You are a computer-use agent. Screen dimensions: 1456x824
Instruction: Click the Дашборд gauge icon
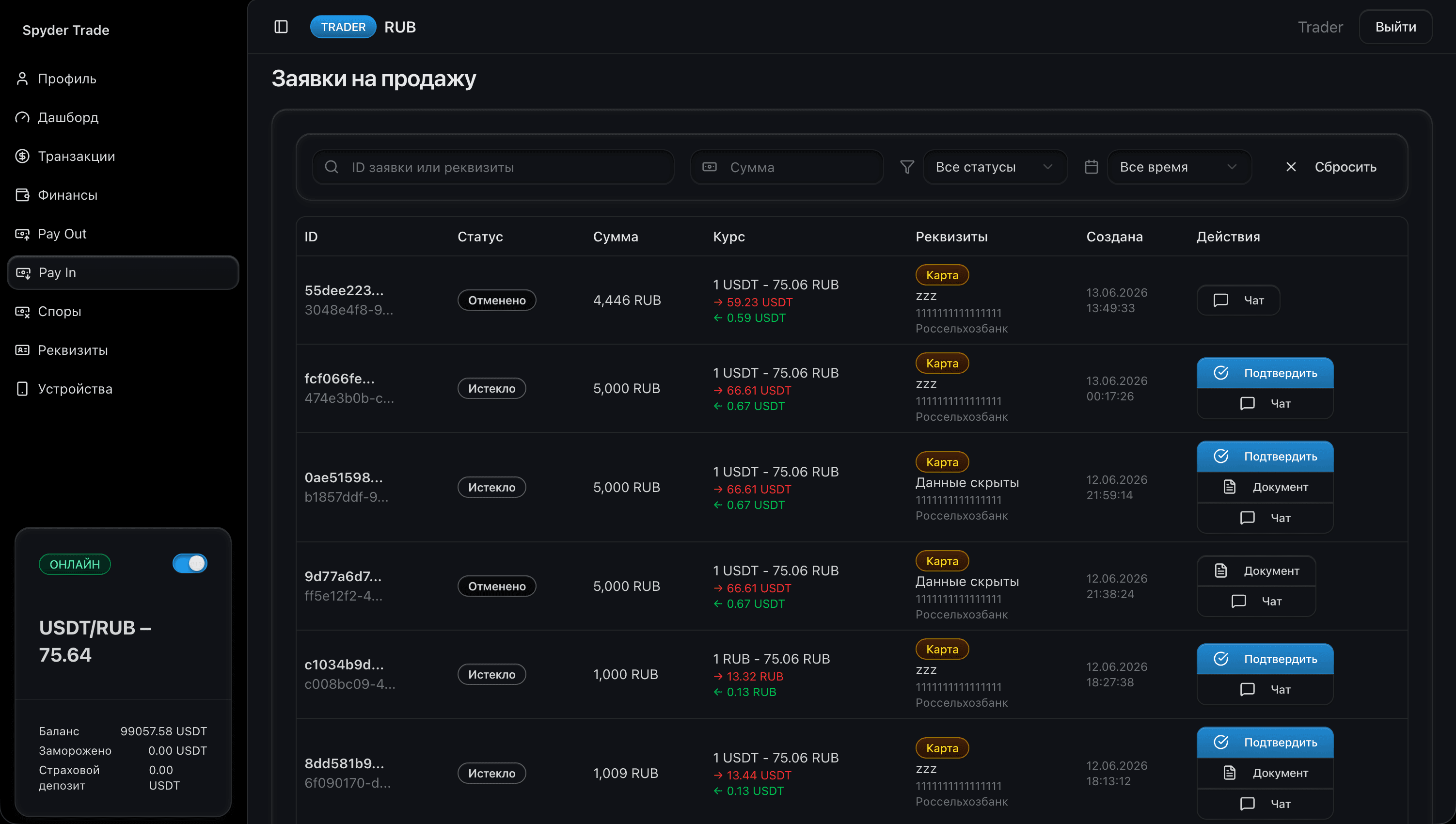22,117
